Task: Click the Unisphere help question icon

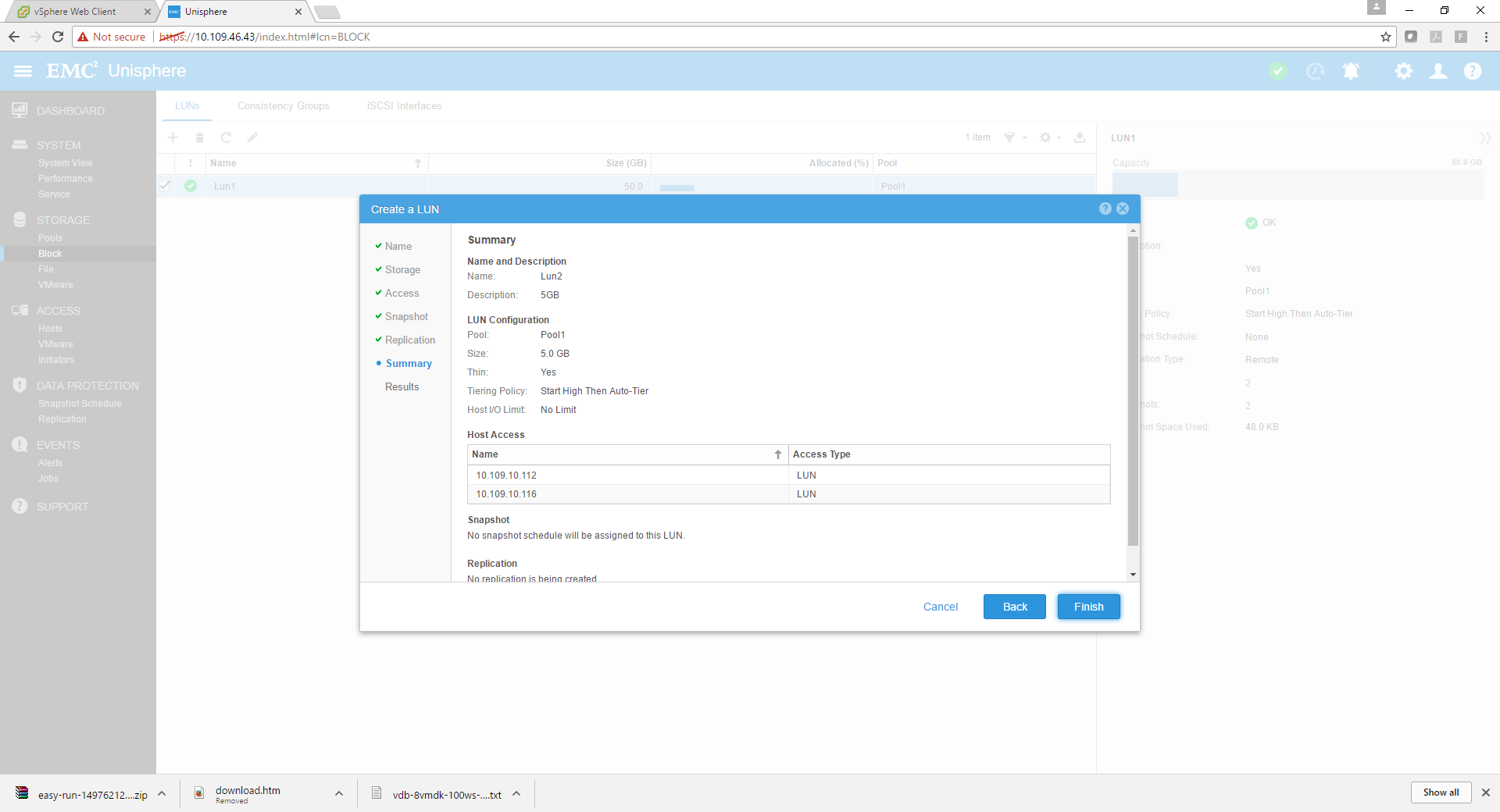Action: [1472, 71]
